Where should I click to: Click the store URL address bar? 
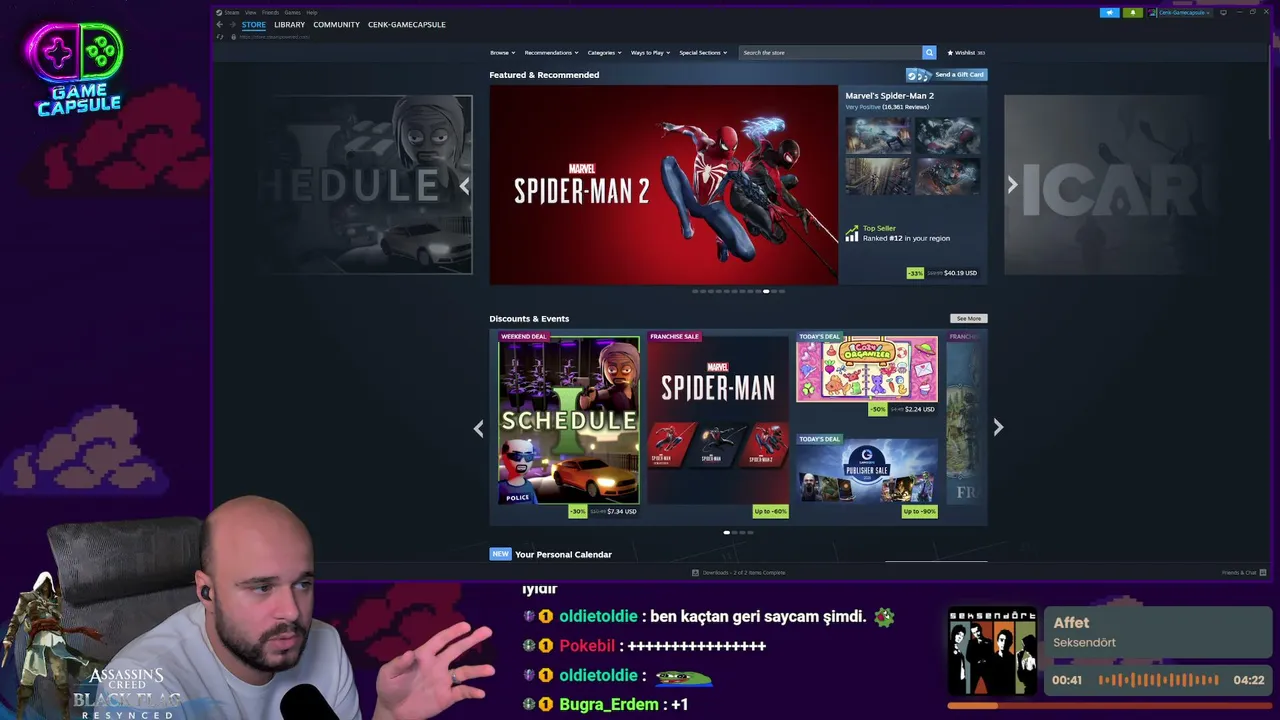coord(275,37)
